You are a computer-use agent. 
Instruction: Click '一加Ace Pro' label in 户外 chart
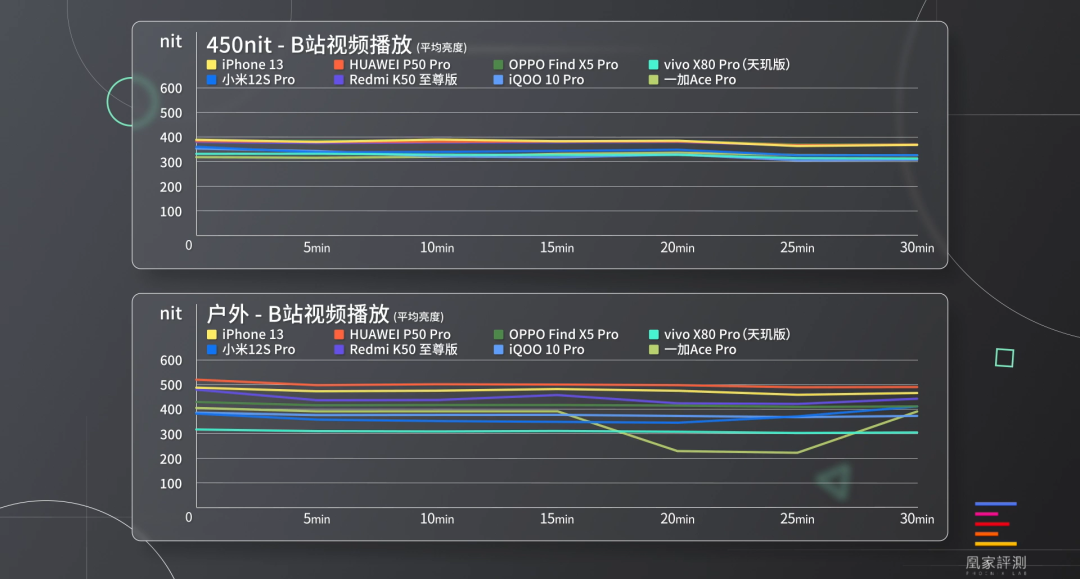700,350
